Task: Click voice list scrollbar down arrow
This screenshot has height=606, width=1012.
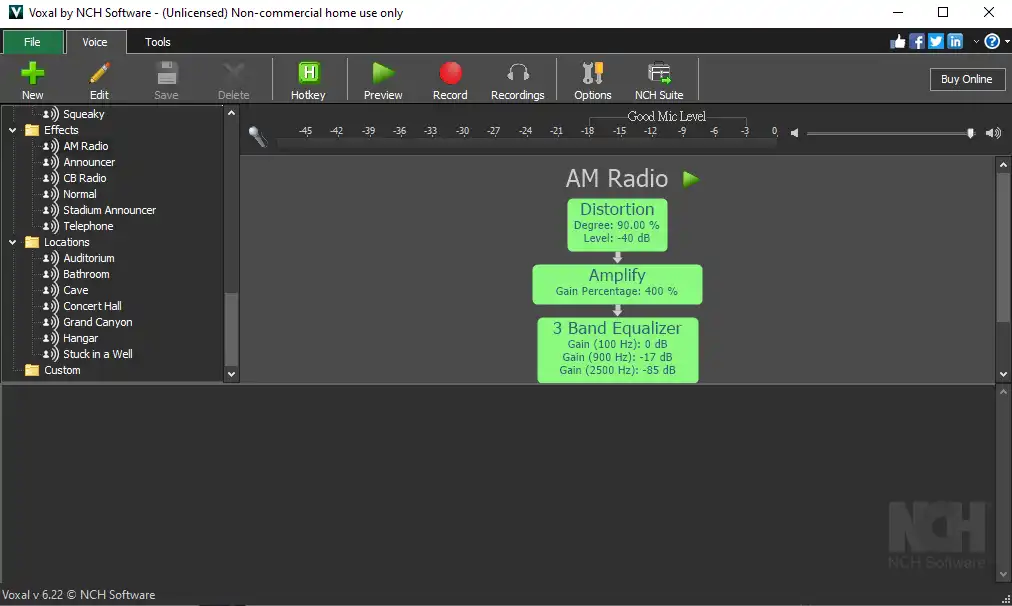Action: pyautogui.click(x=231, y=374)
